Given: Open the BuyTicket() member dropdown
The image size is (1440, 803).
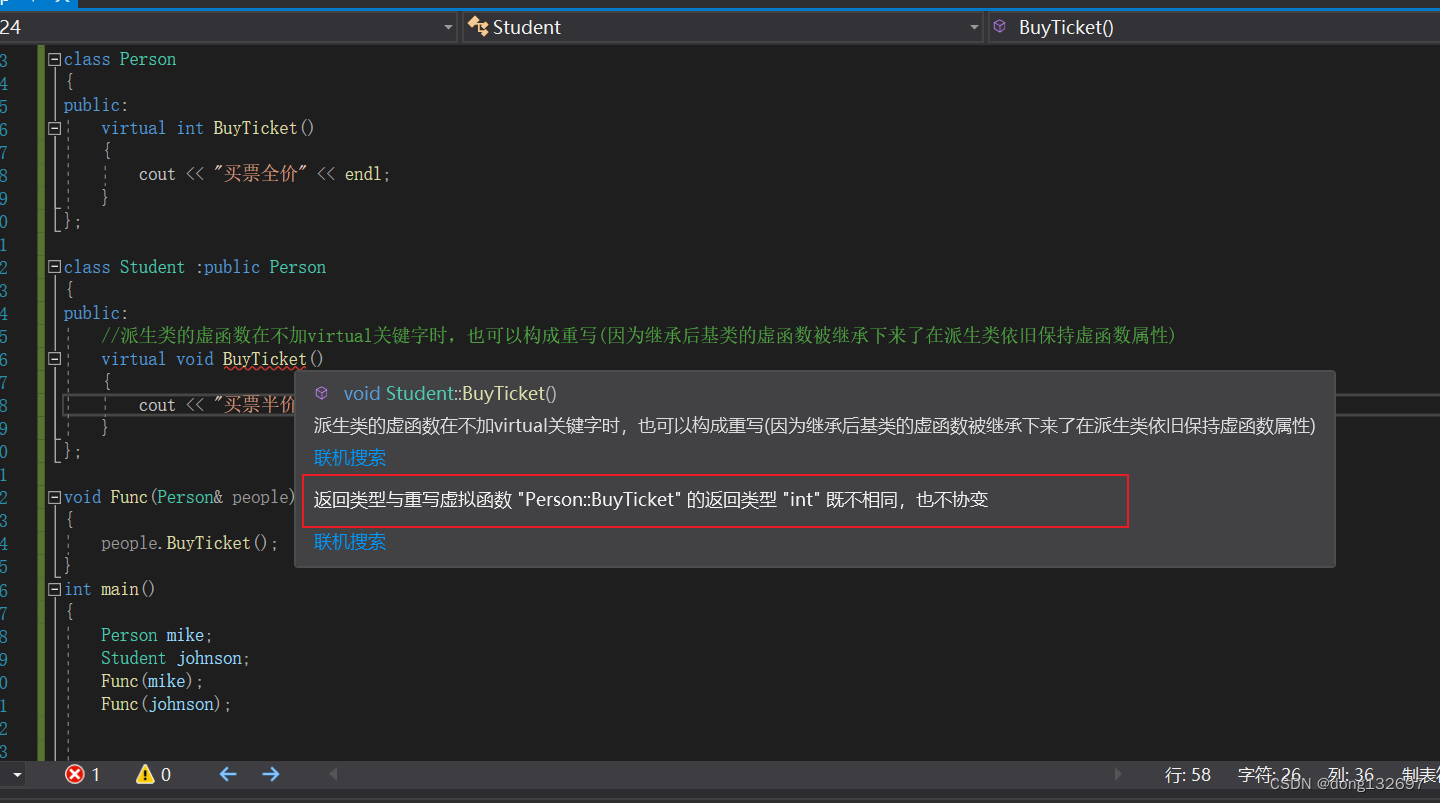Looking at the screenshot, I should tap(1213, 27).
